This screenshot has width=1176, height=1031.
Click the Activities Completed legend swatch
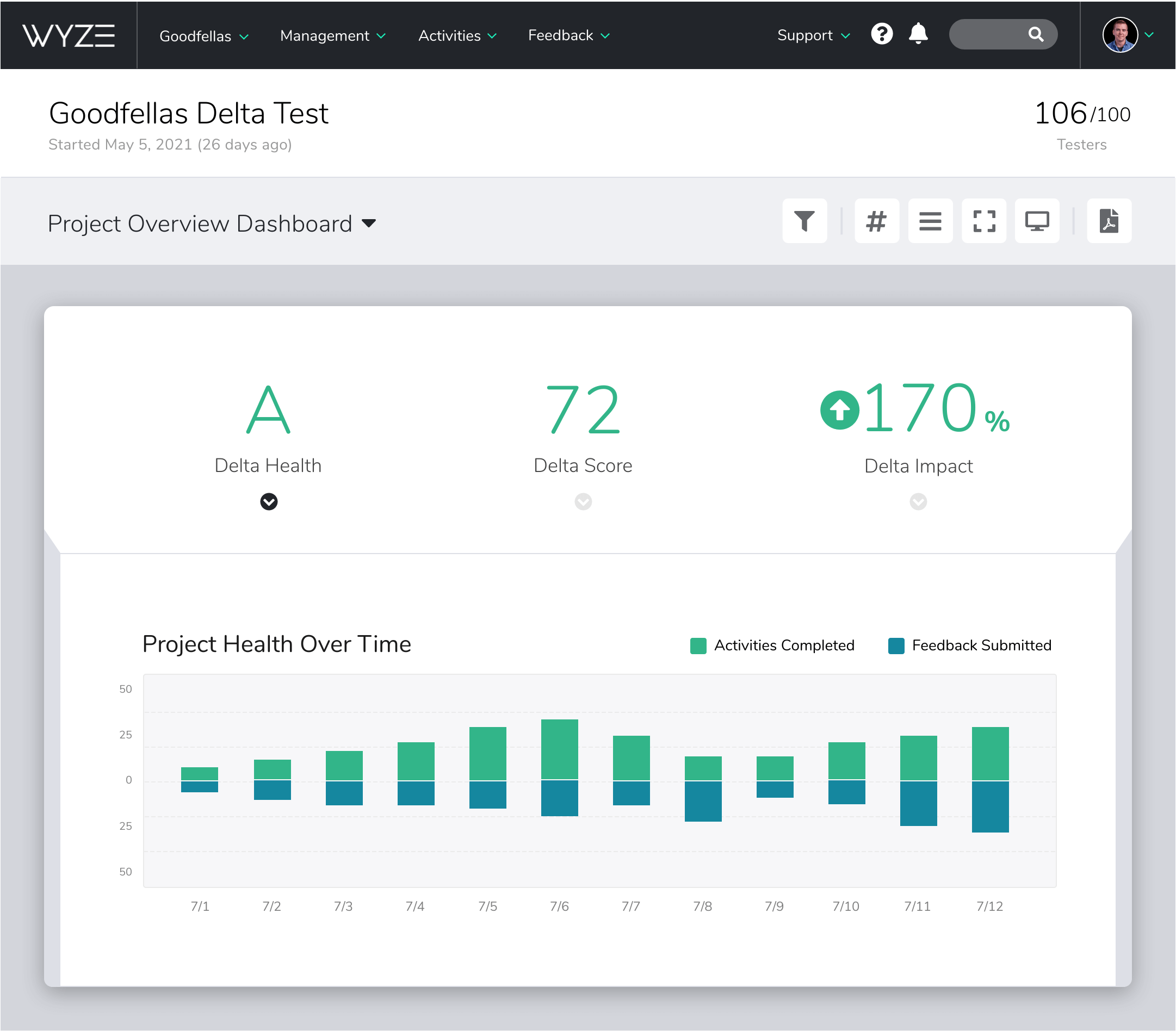(x=698, y=646)
